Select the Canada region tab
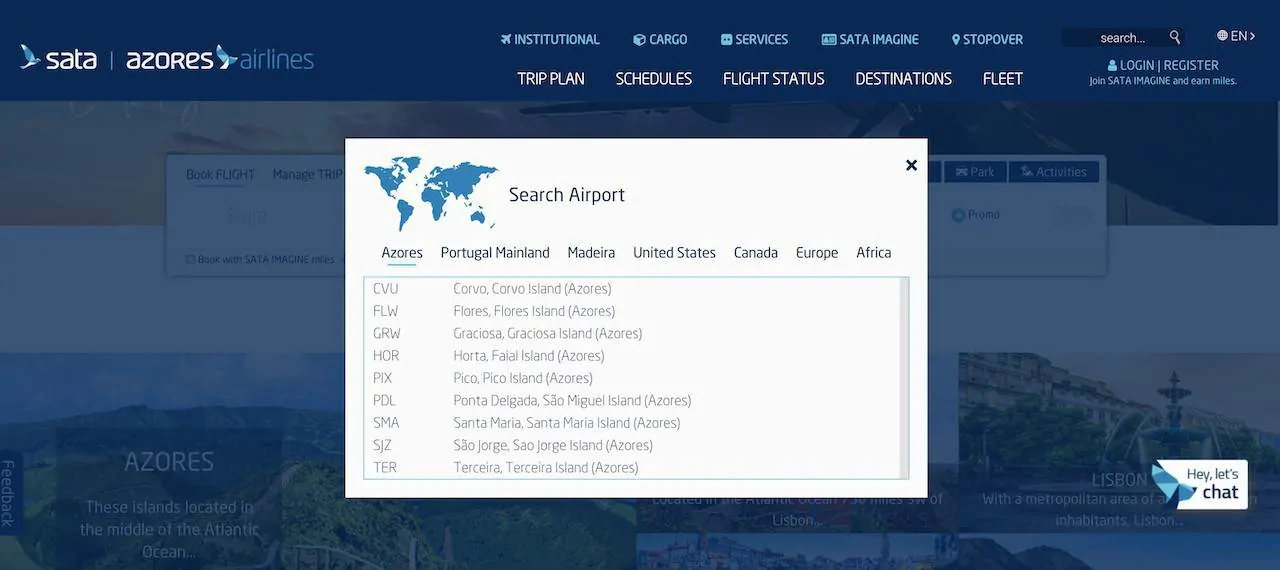The width and height of the screenshot is (1280, 570). tap(756, 253)
